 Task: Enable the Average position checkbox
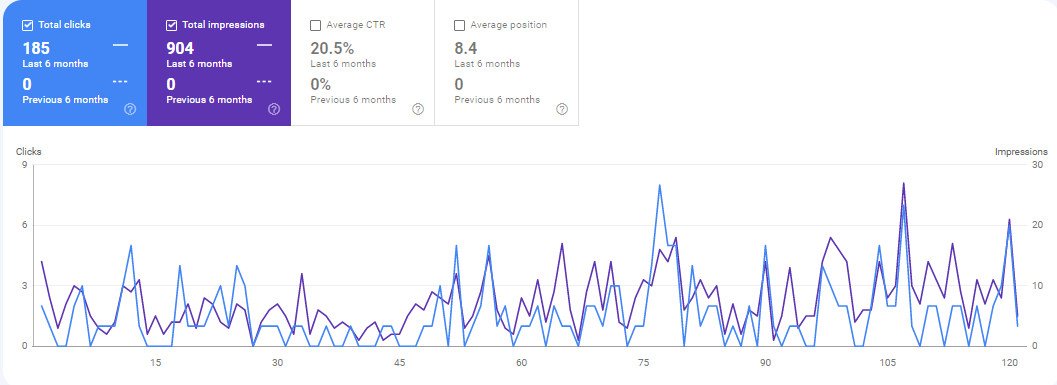(460, 26)
